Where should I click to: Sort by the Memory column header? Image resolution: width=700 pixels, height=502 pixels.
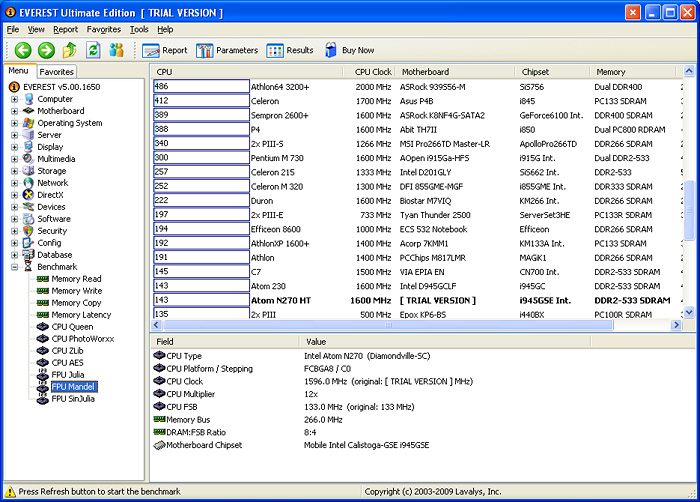[x=633, y=72]
